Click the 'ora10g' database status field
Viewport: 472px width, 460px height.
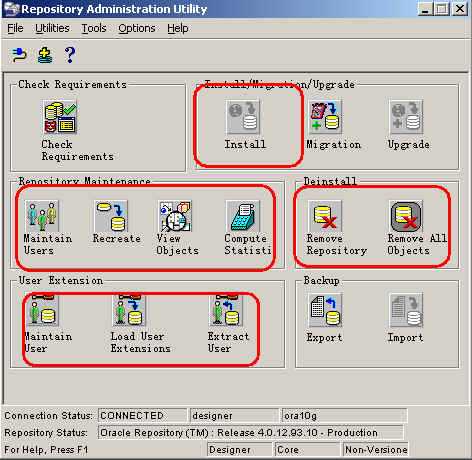(344, 416)
